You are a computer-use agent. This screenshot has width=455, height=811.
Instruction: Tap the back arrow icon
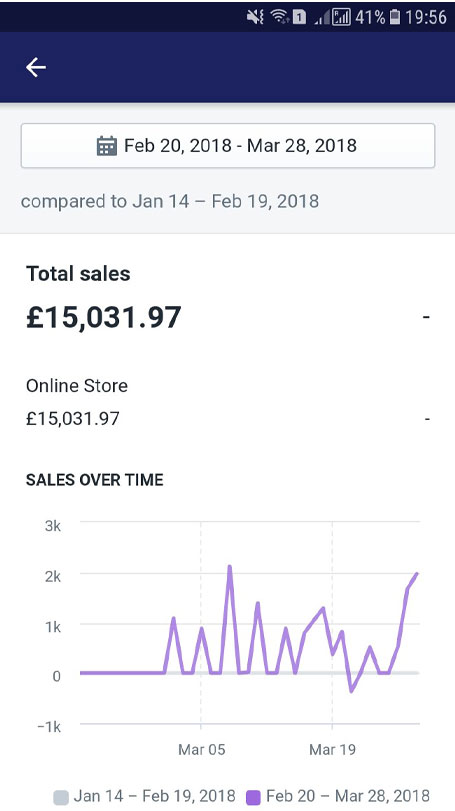coord(36,67)
